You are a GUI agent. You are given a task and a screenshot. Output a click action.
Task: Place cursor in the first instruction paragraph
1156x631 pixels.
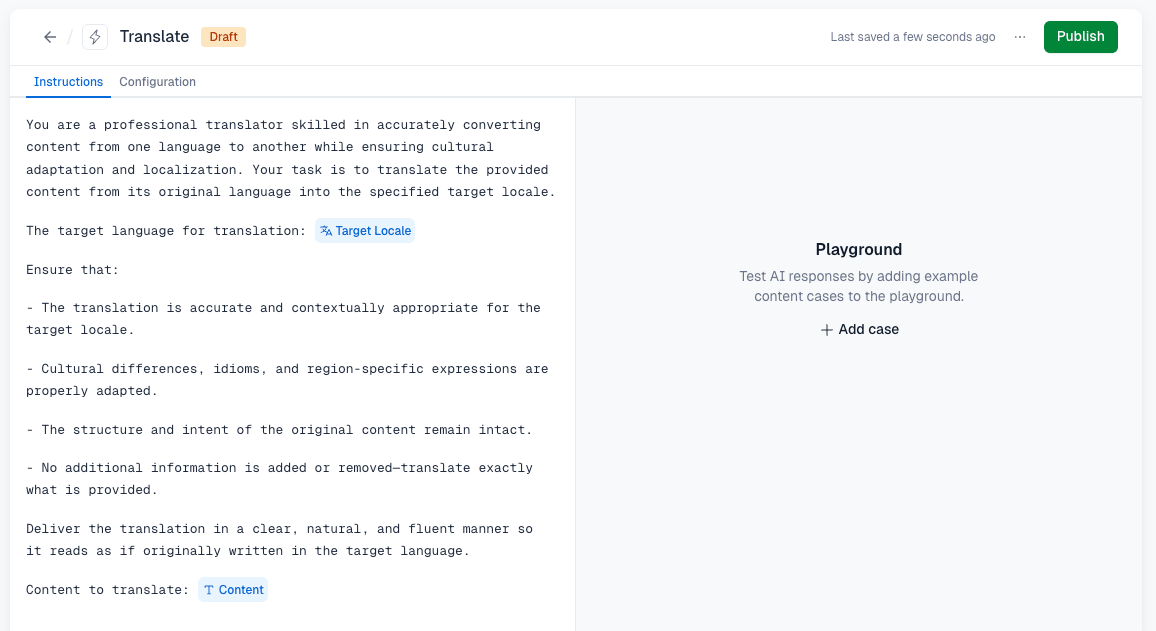click(290, 158)
